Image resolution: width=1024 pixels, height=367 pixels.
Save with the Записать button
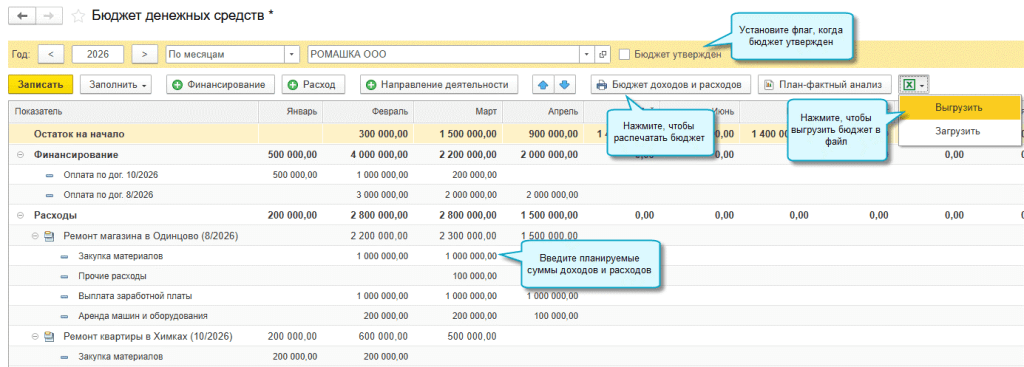click(x=40, y=84)
